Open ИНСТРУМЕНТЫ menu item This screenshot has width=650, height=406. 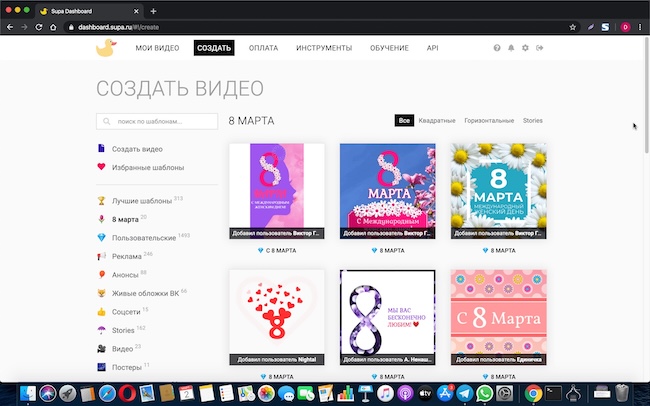click(324, 48)
